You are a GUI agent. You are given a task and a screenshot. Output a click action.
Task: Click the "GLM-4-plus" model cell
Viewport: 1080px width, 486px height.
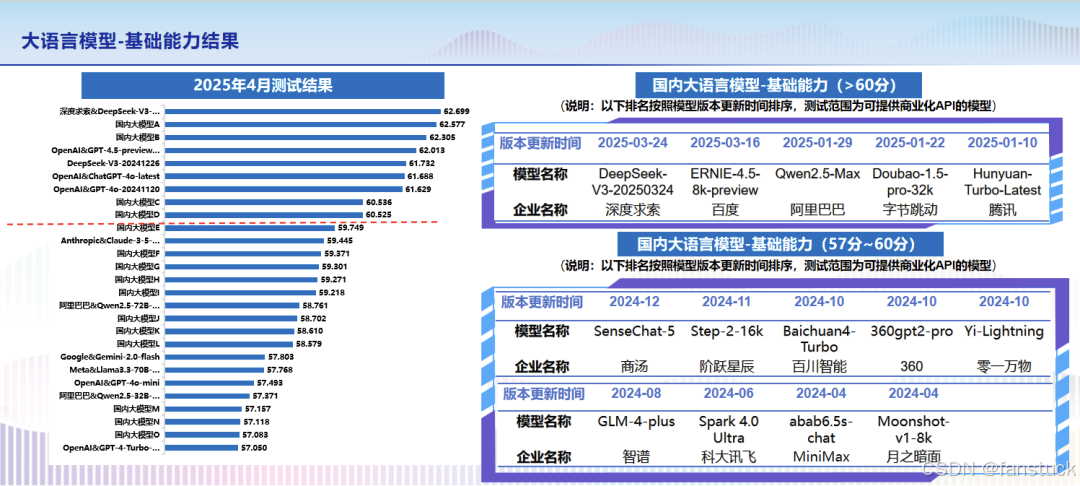634,421
